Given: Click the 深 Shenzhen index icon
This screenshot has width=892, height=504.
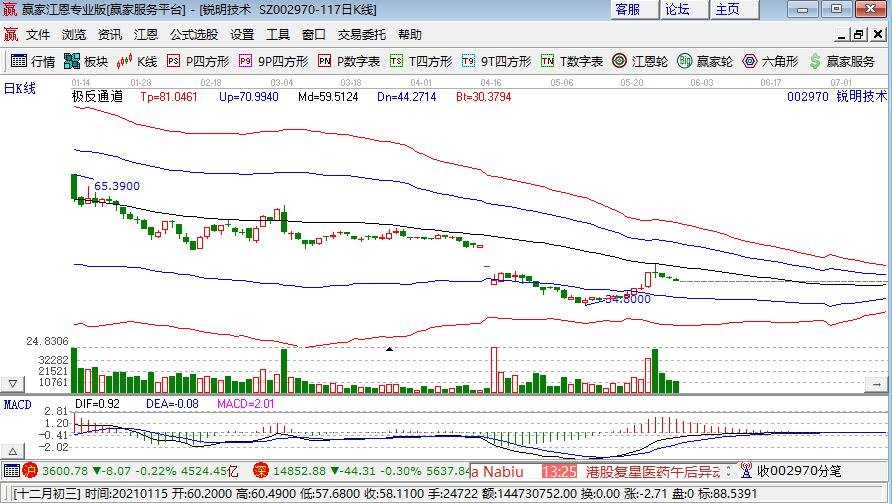Looking at the screenshot, I should click(261, 470).
